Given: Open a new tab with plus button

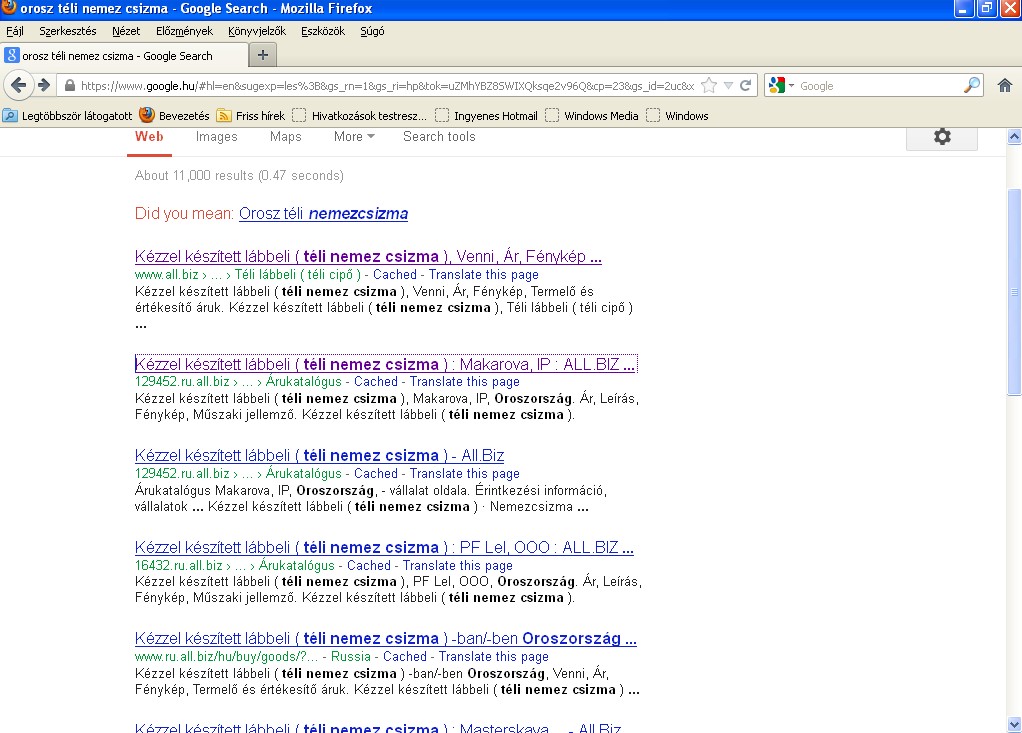Looking at the screenshot, I should (x=263, y=55).
